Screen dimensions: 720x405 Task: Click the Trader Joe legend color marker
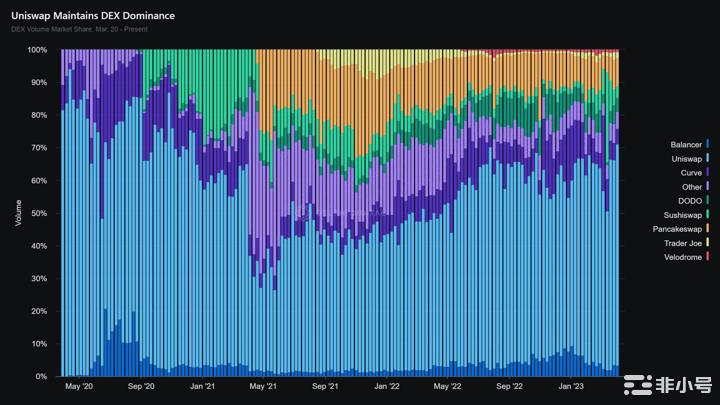coord(707,243)
